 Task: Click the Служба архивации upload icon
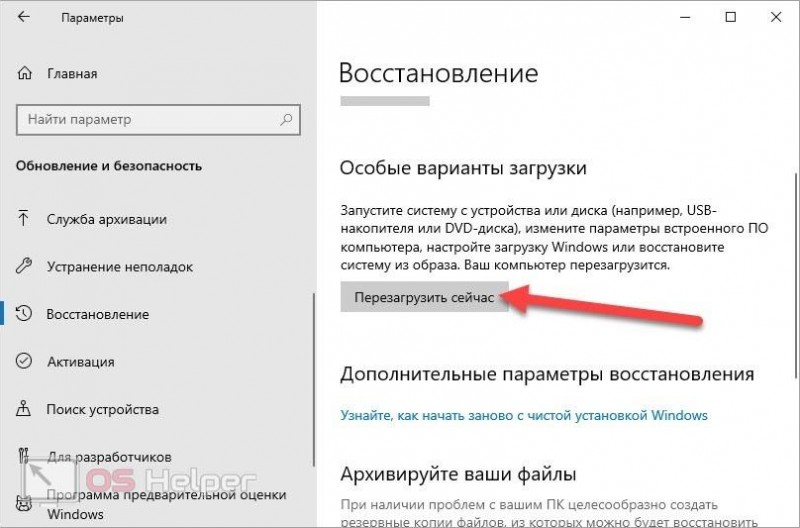[23, 218]
